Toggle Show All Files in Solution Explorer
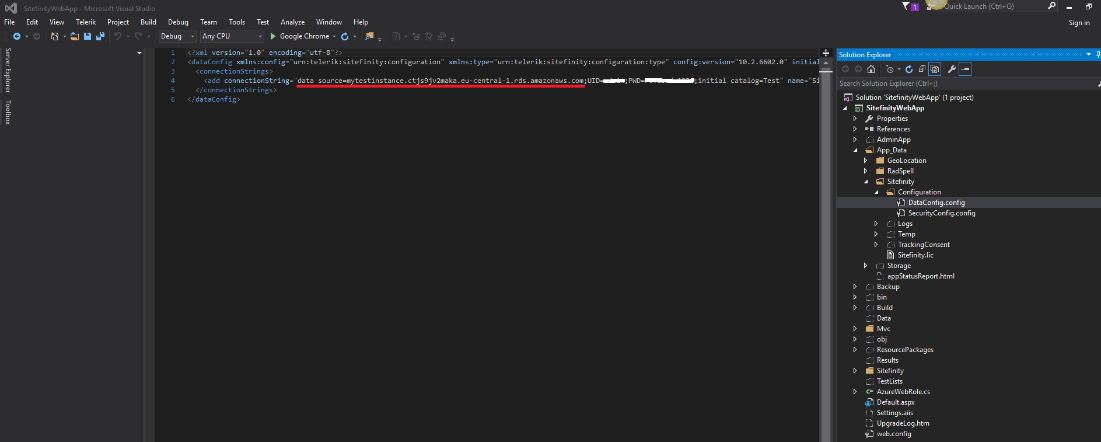Viewport: 1101px width, 442px height. (934, 69)
